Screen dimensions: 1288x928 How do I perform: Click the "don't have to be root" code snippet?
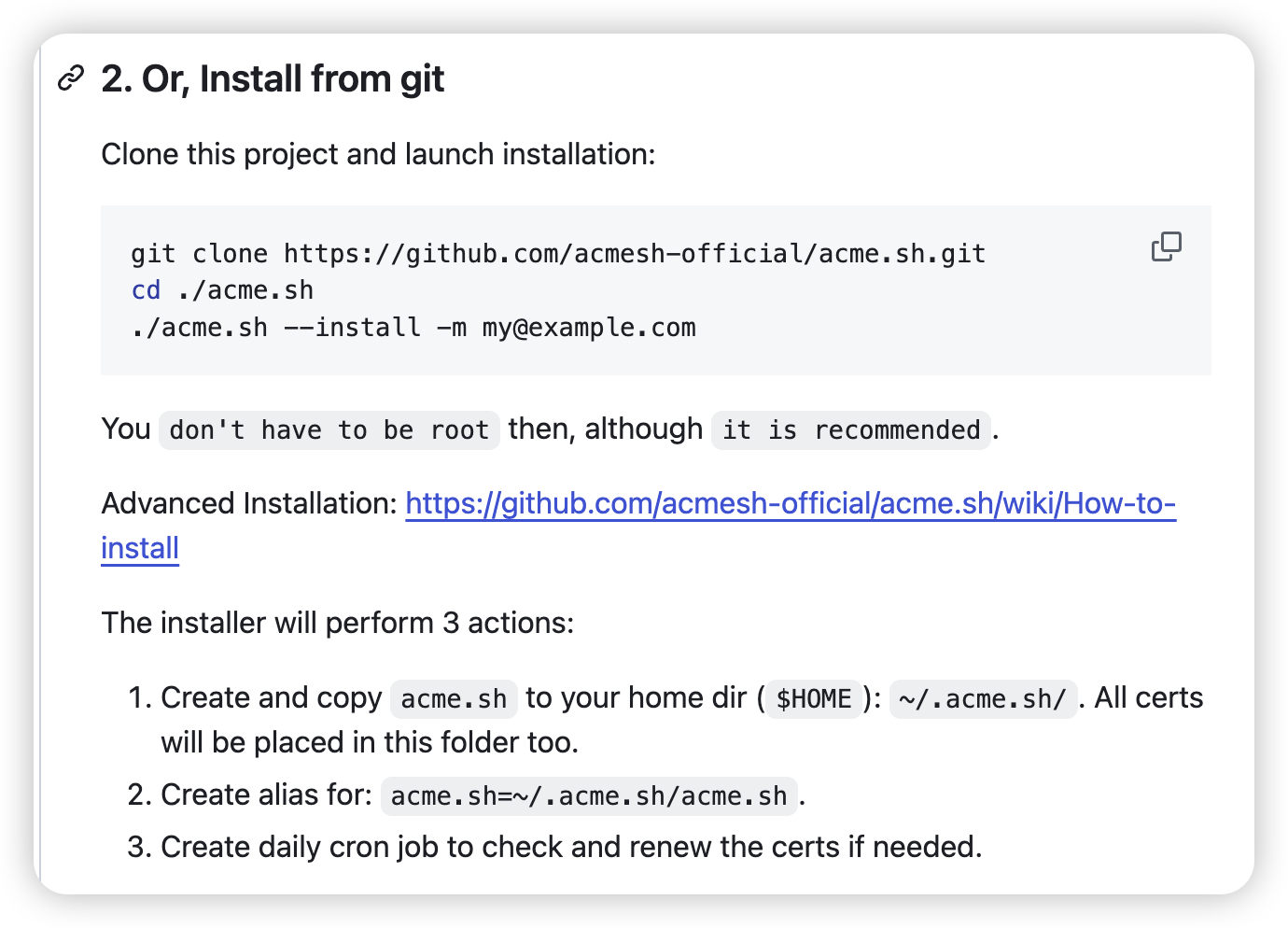tap(329, 430)
